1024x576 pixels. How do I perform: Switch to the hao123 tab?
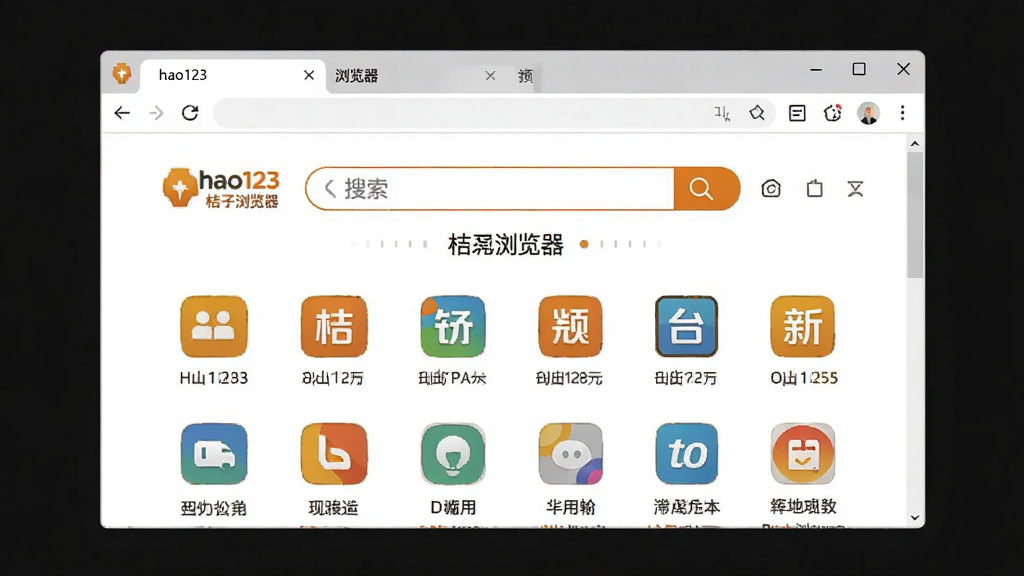[x=232, y=76]
